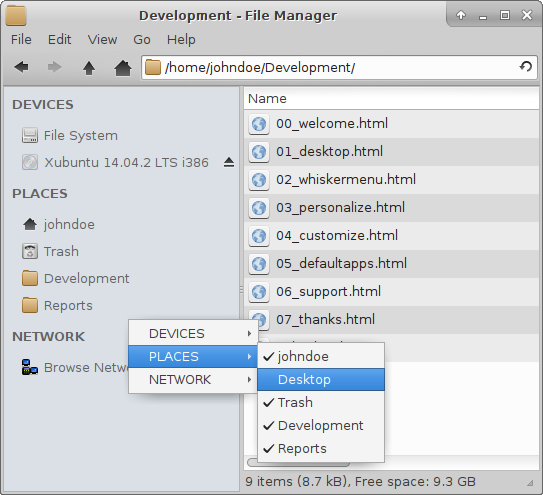Image resolution: width=543 pixels, height=495 pixels.
Task: Click the folder icon in the location bar
Action: [153, 67]
